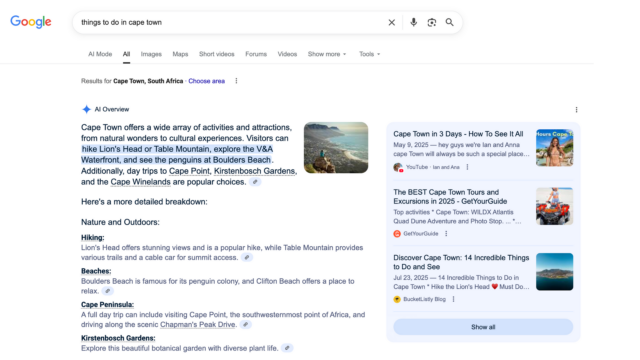Screen dimensions: 640x360
Task: Click the Cape Peninsula heading
Action: [107, 304]
